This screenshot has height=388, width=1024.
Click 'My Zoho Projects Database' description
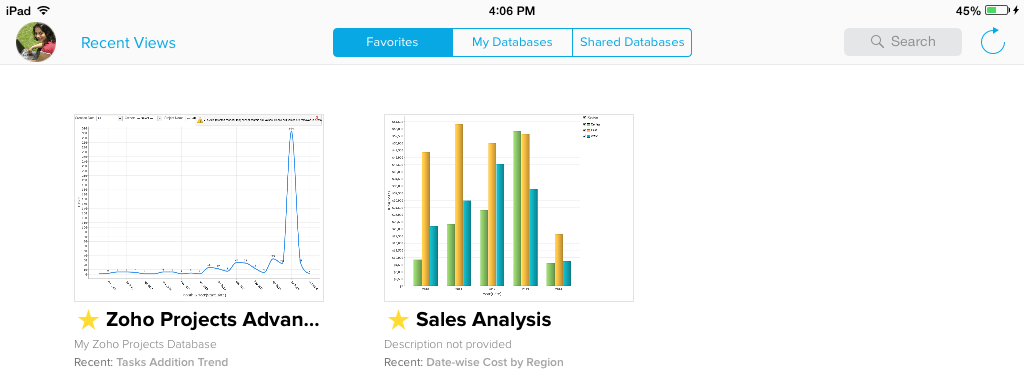click(x=145, y=344)
